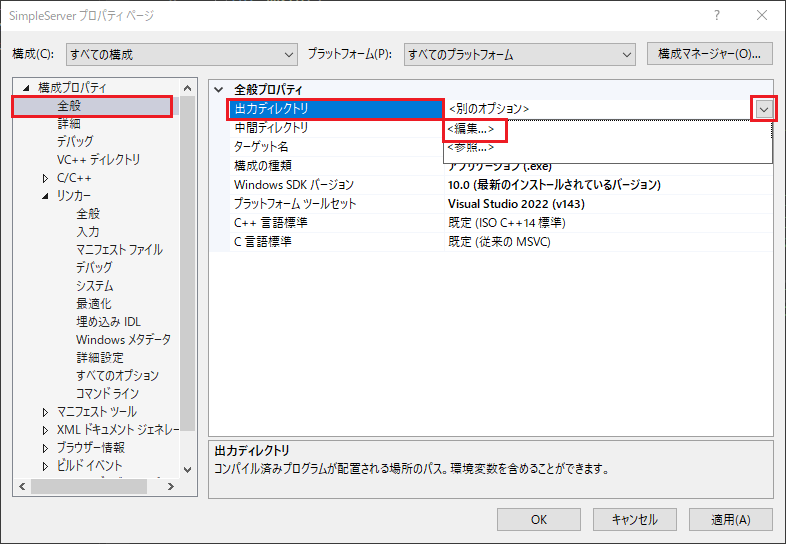Open the 構成 (Configuration) dropdown

[180, 54]
